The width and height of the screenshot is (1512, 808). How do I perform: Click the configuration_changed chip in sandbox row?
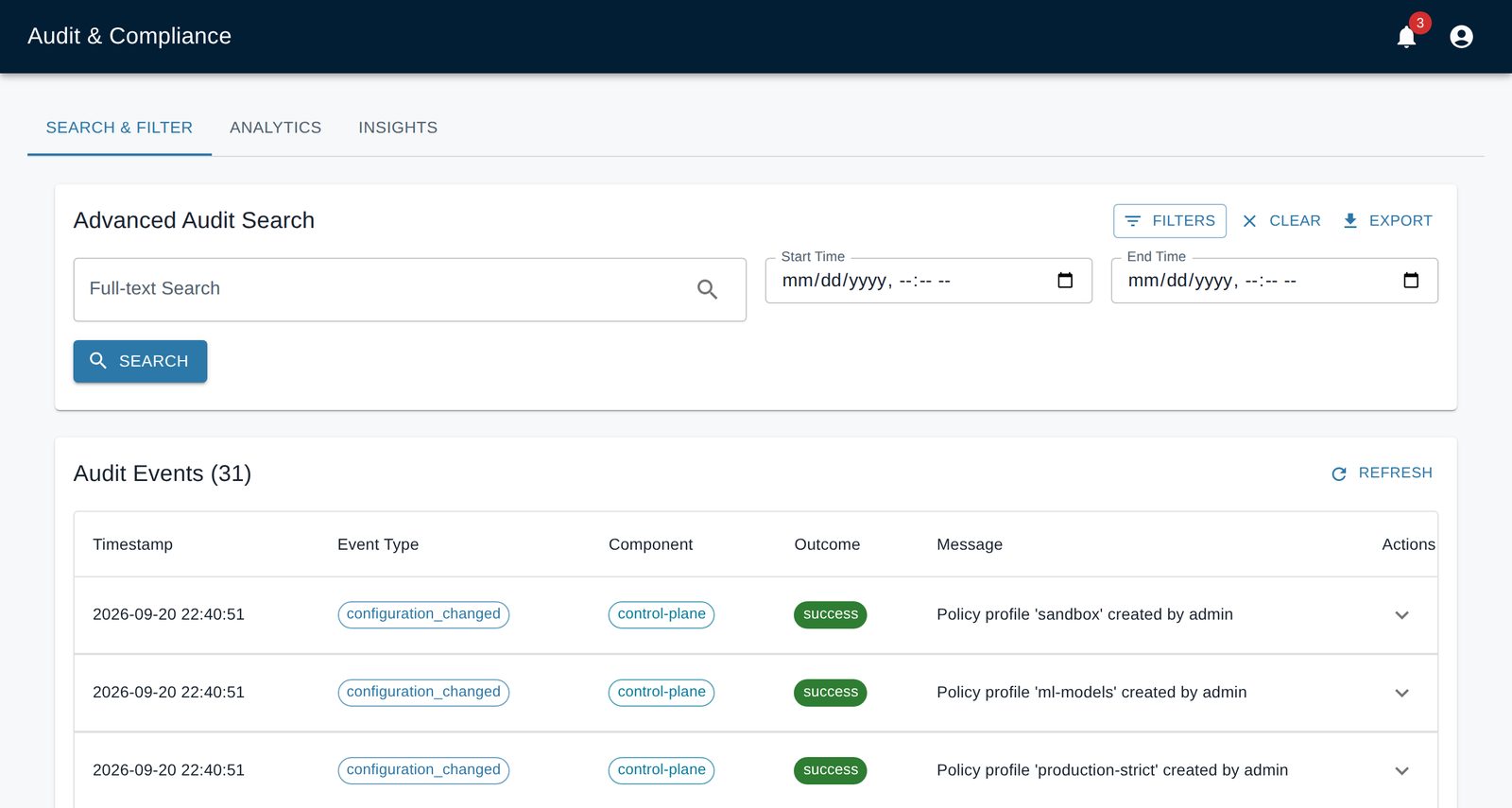[423, 614]
